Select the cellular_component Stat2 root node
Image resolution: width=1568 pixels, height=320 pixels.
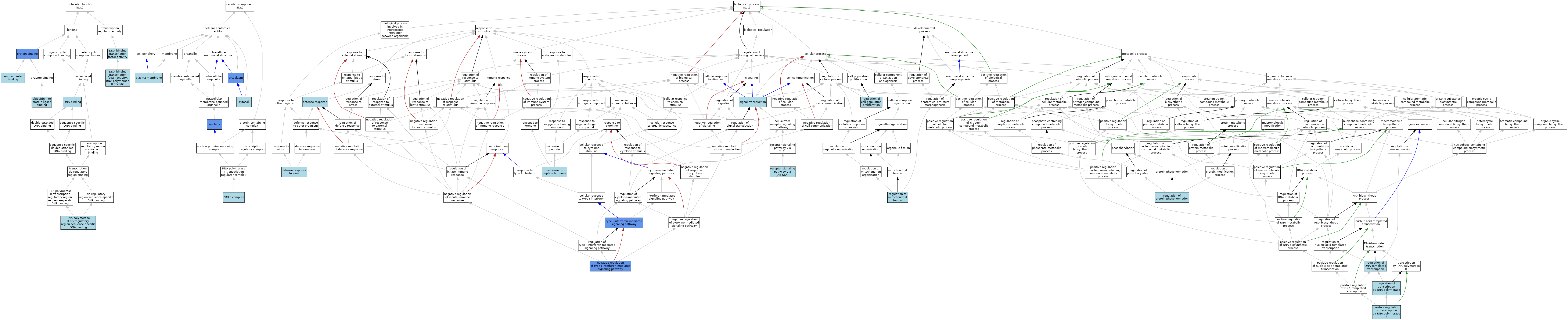[240, 6]
